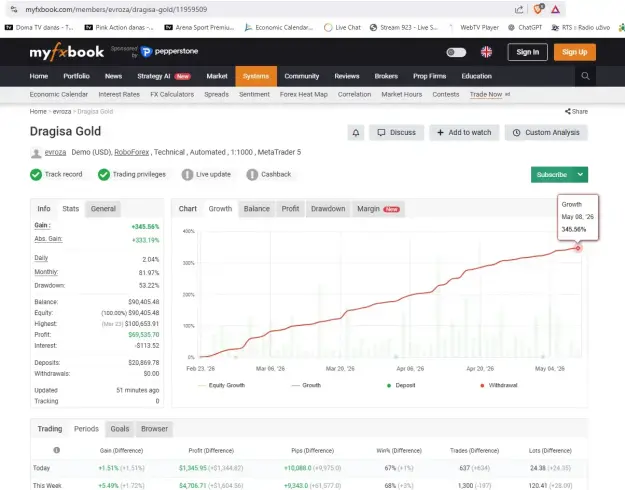This screenshot has width=625, height=490.
Task: Click the Custom Analysis button
Action: tap(546, 133)
